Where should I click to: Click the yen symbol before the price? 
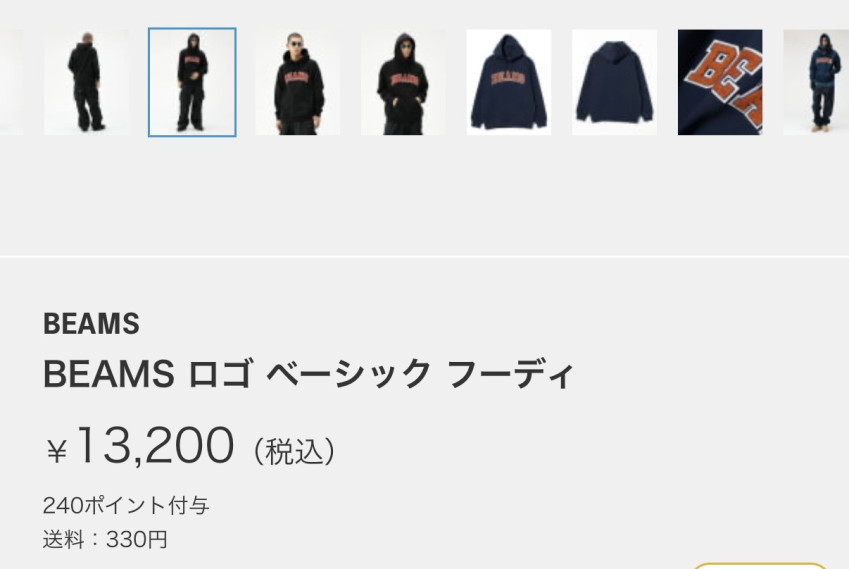(x=56, y=451)
